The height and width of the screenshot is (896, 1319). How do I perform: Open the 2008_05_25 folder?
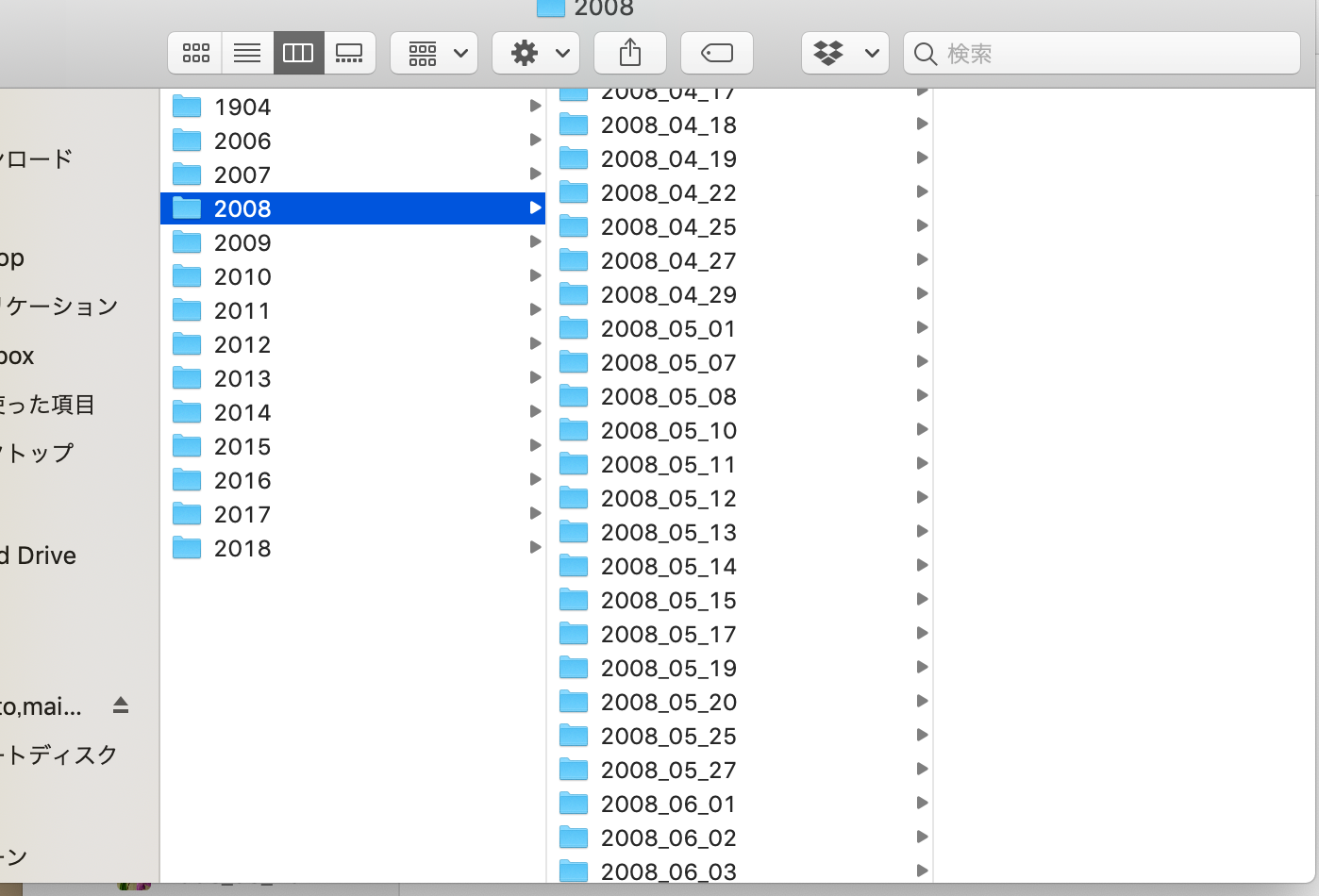(x=740, y=736)
